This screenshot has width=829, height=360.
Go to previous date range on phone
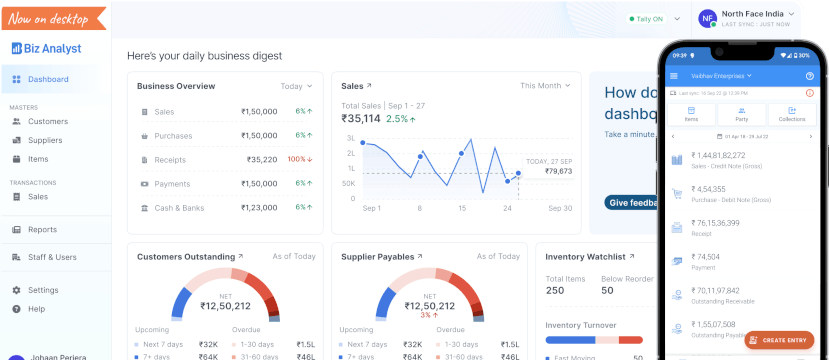673,136
